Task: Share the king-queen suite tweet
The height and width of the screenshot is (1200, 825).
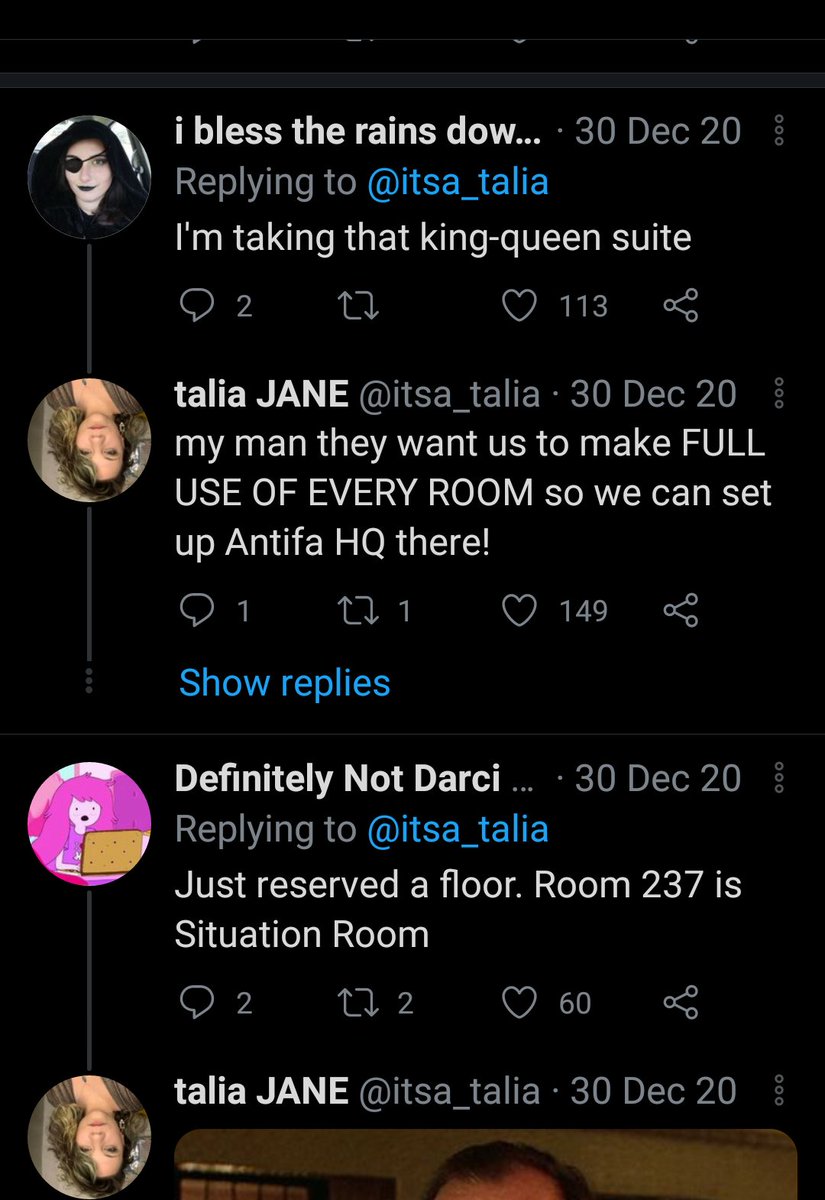Action: coord(680,304)
